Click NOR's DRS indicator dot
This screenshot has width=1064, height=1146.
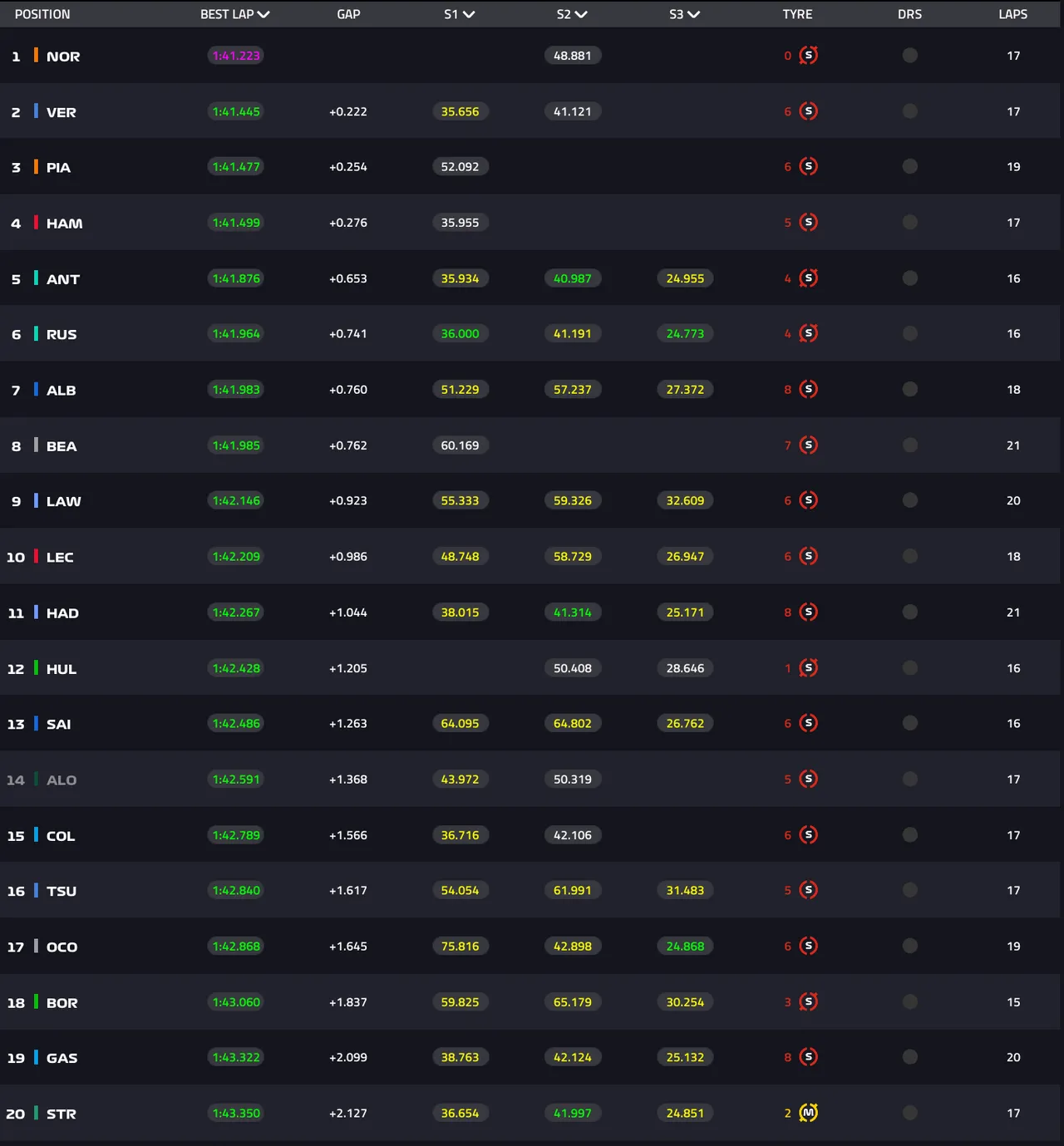(x=910, y=56)
